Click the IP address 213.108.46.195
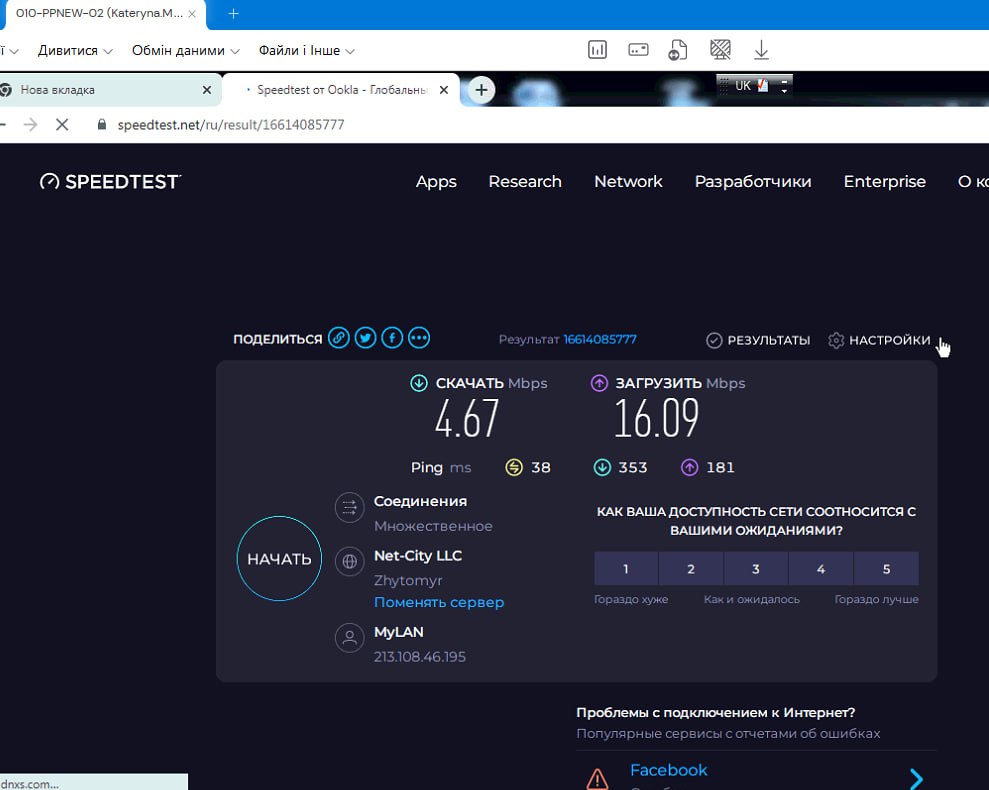989x790 pixels. pyautogui.click(x=420, y=657)
